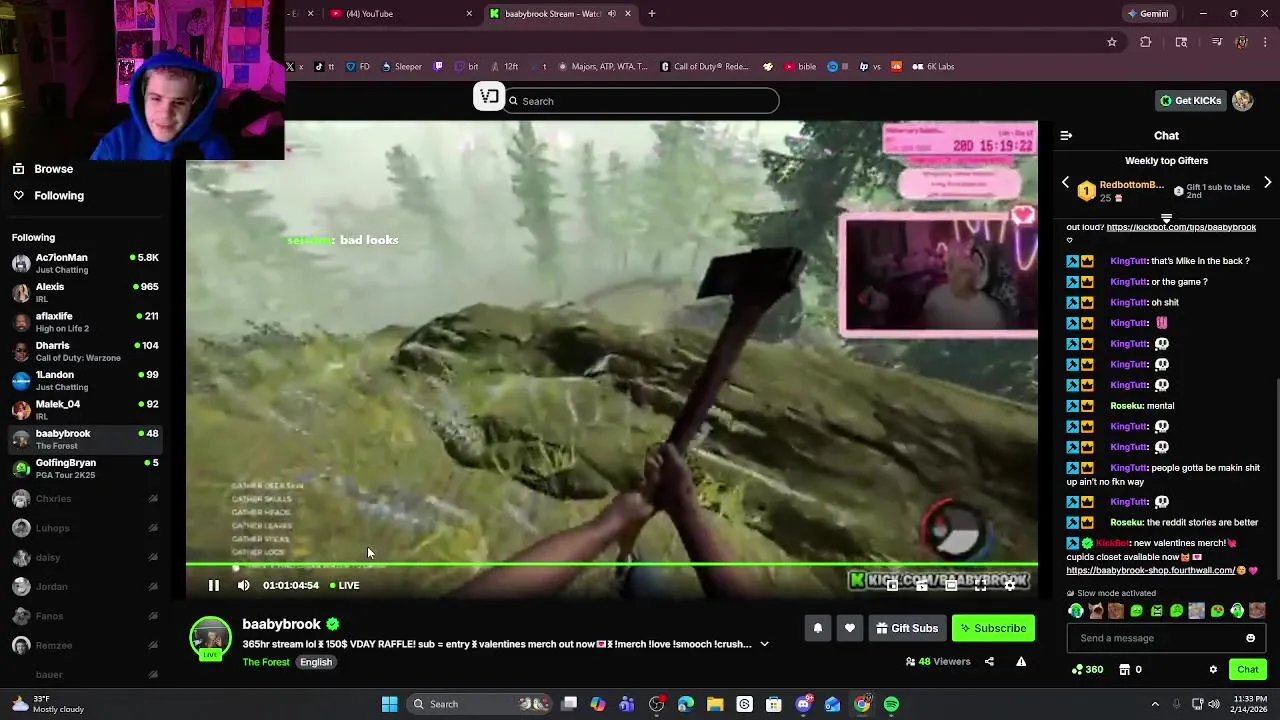Mute the baabybrook Stream tab audio
1280x720 pixels.
[612, 14]
